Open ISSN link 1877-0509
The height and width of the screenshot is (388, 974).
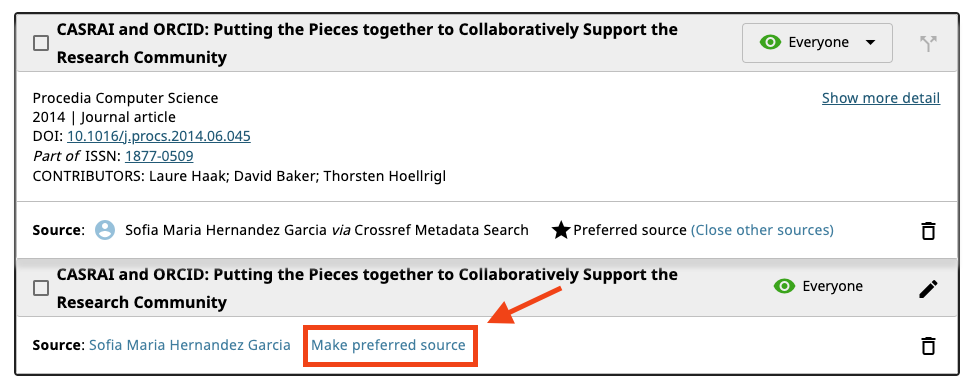click(x=159, y=156)
